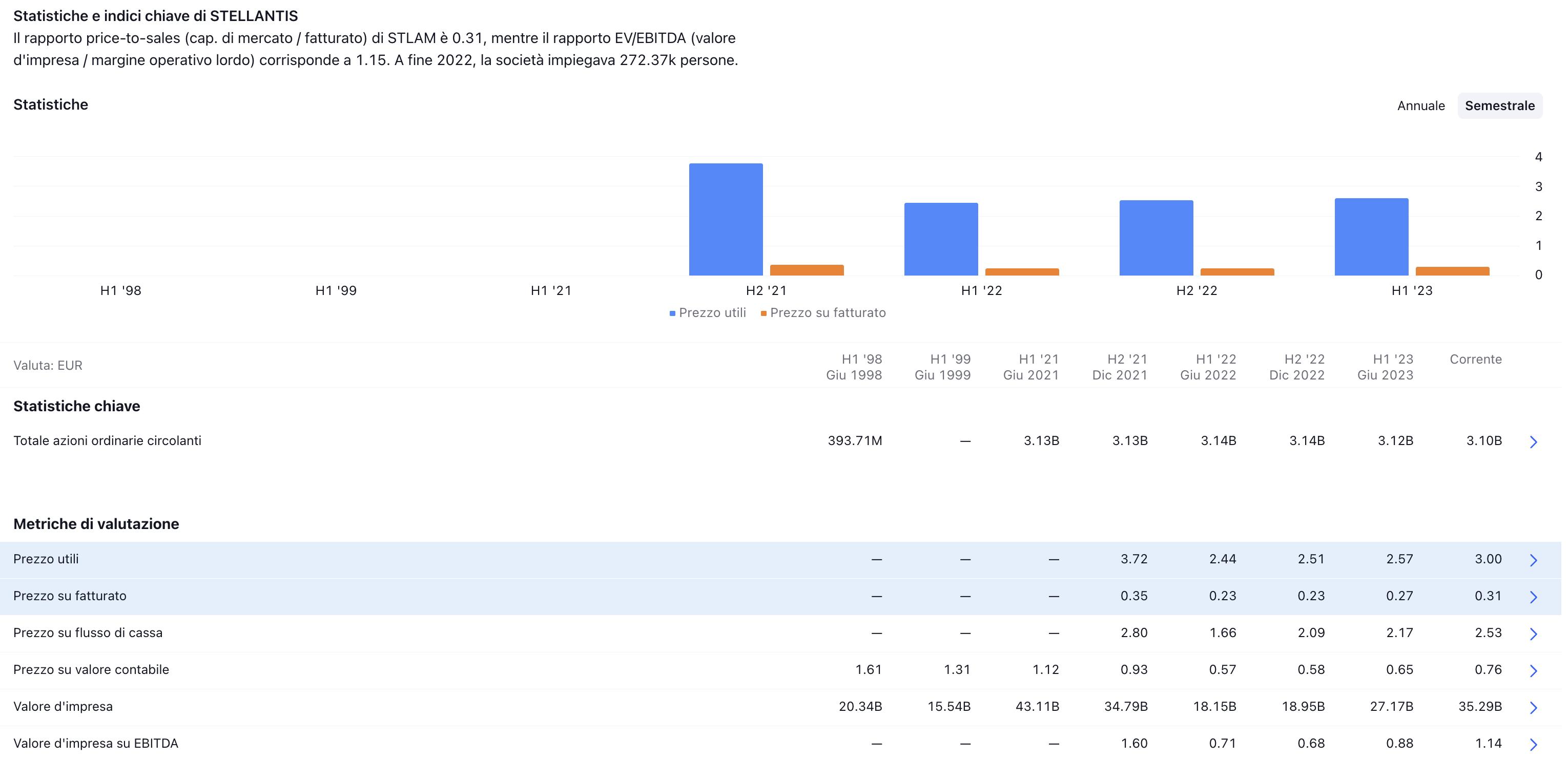1568x760 pixels.
Task: Click the current Valore d'impresa value 35.29B
Action: pos(1480,706)
